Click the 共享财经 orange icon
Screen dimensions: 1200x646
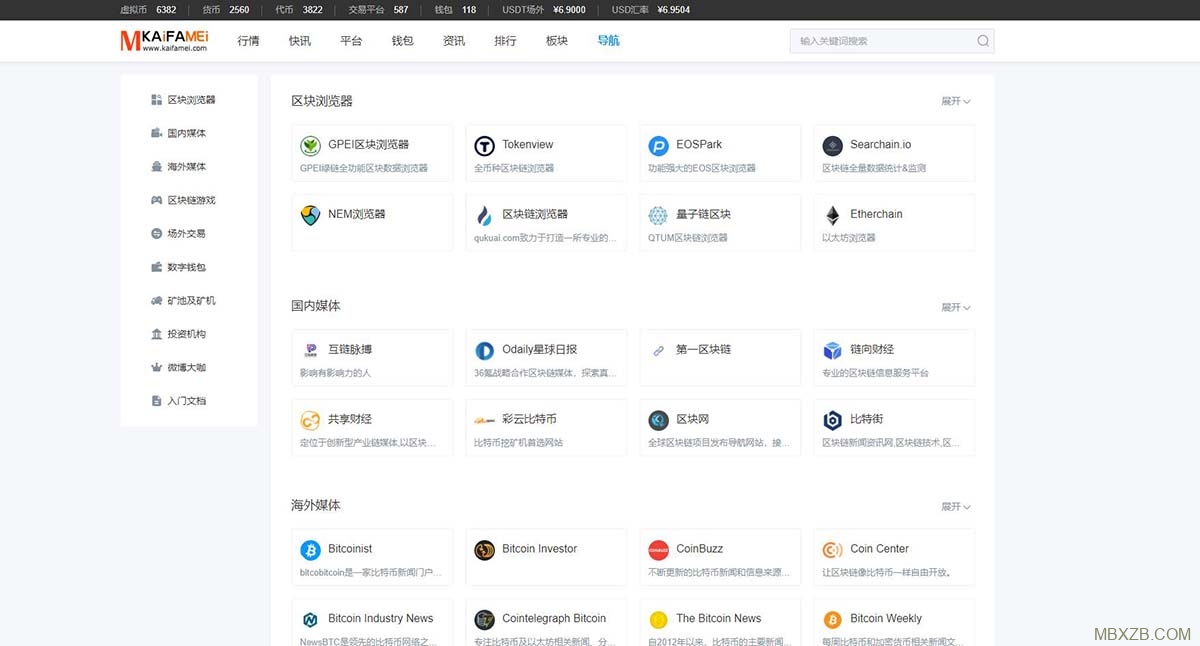pos(311,421)
